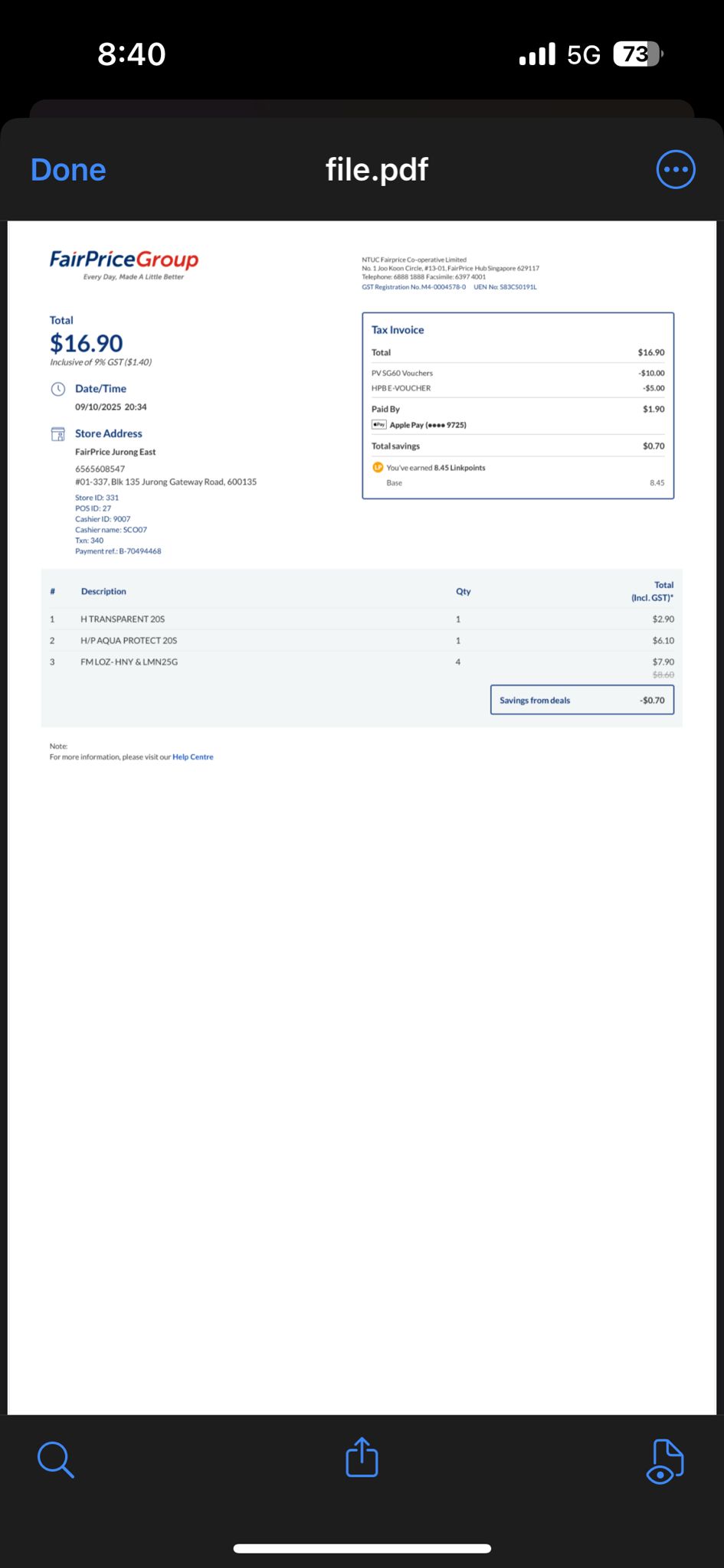Tap the Date/Time clock icon
This screenshot has height=1568, width=724.
click(58, 389)
